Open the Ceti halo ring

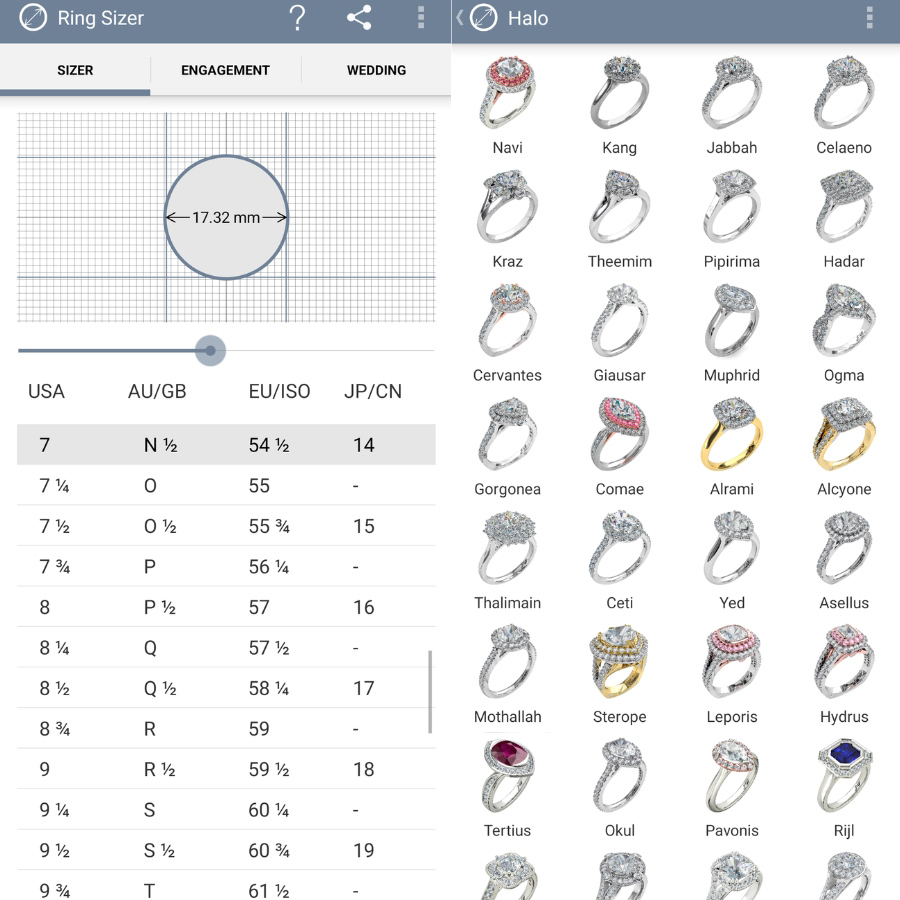coord(619,560)
